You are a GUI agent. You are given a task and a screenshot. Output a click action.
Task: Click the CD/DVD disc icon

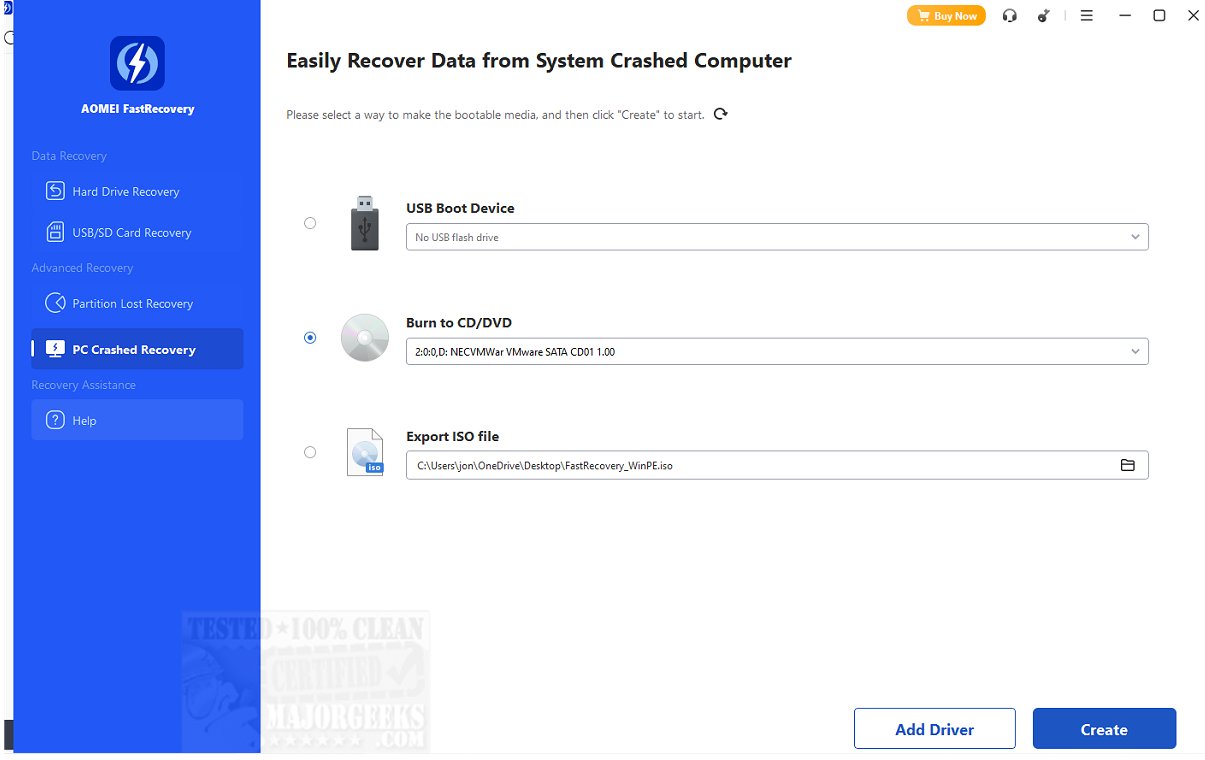pyautogui.click(x=364, y=338)
